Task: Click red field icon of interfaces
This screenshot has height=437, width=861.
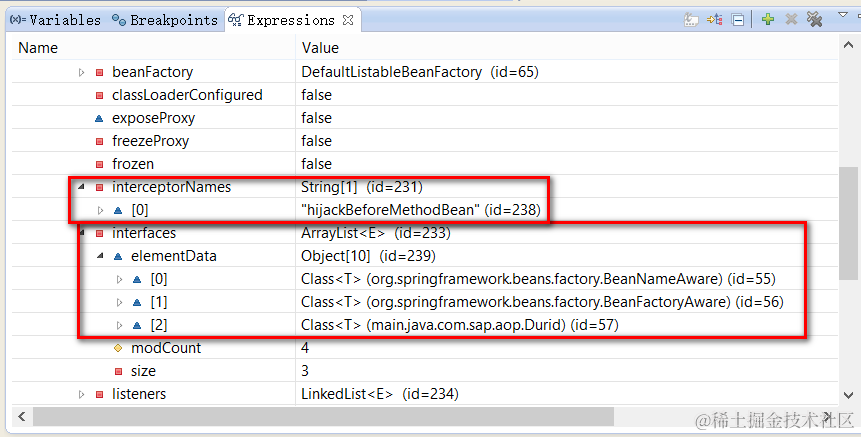Action: click(99, 233)
